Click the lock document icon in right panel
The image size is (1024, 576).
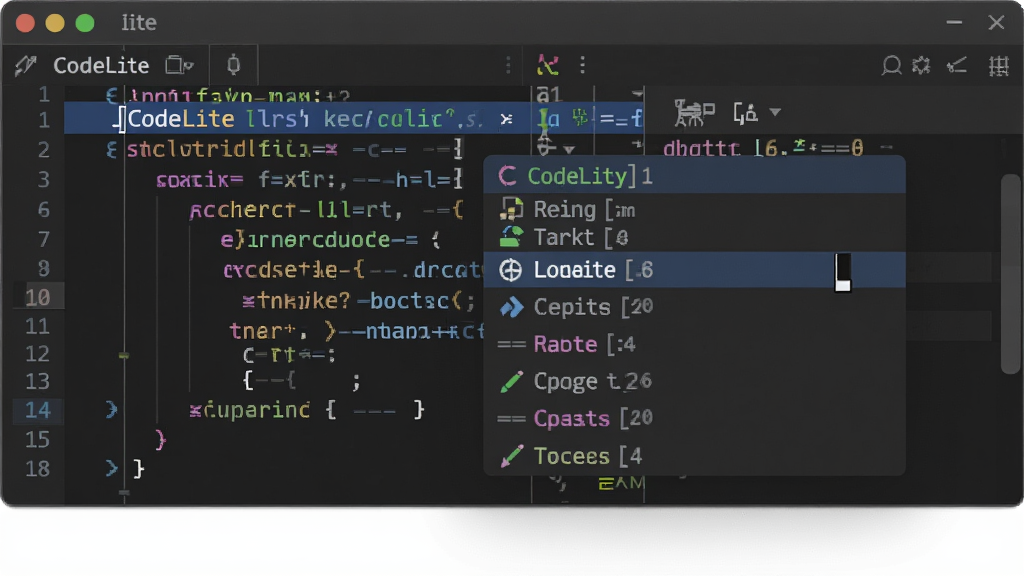coord(745,113)
